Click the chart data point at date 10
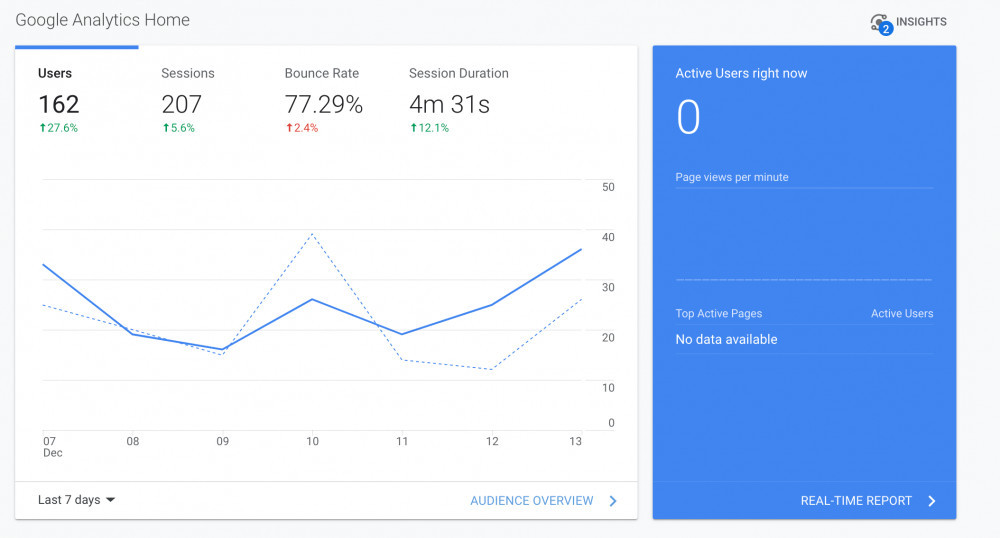 pos(312,299)
